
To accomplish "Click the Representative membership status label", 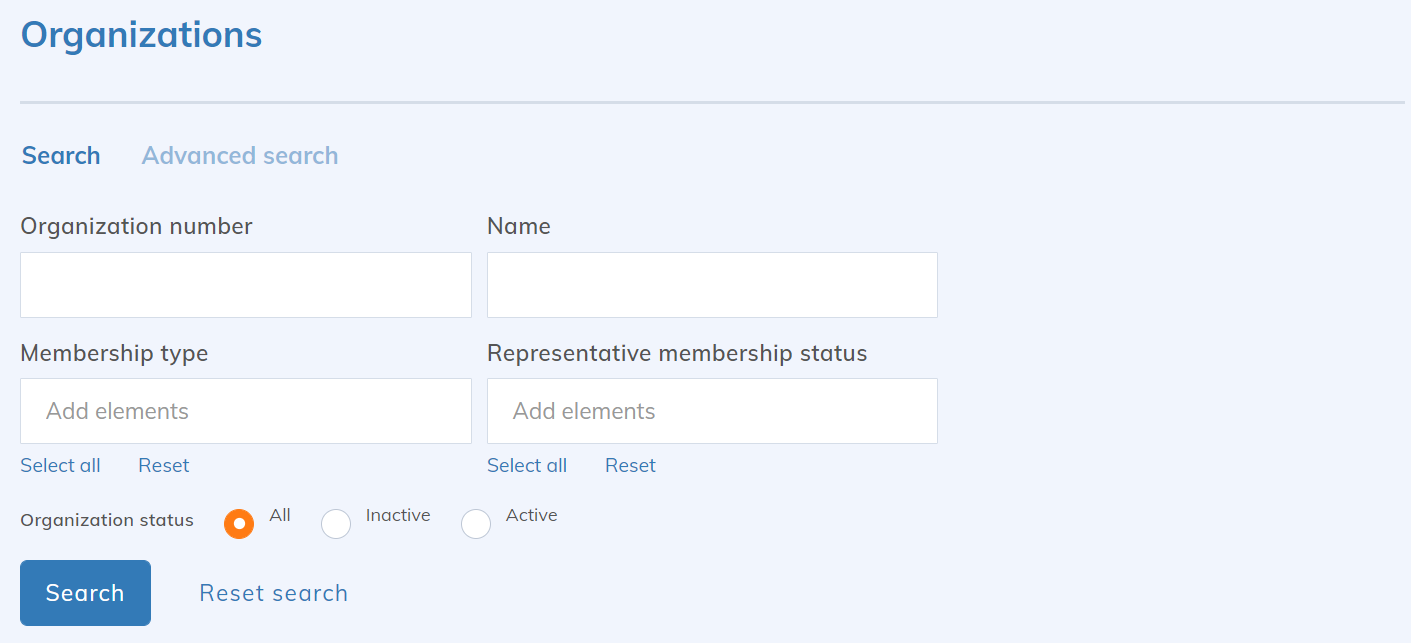I will 677,353.
